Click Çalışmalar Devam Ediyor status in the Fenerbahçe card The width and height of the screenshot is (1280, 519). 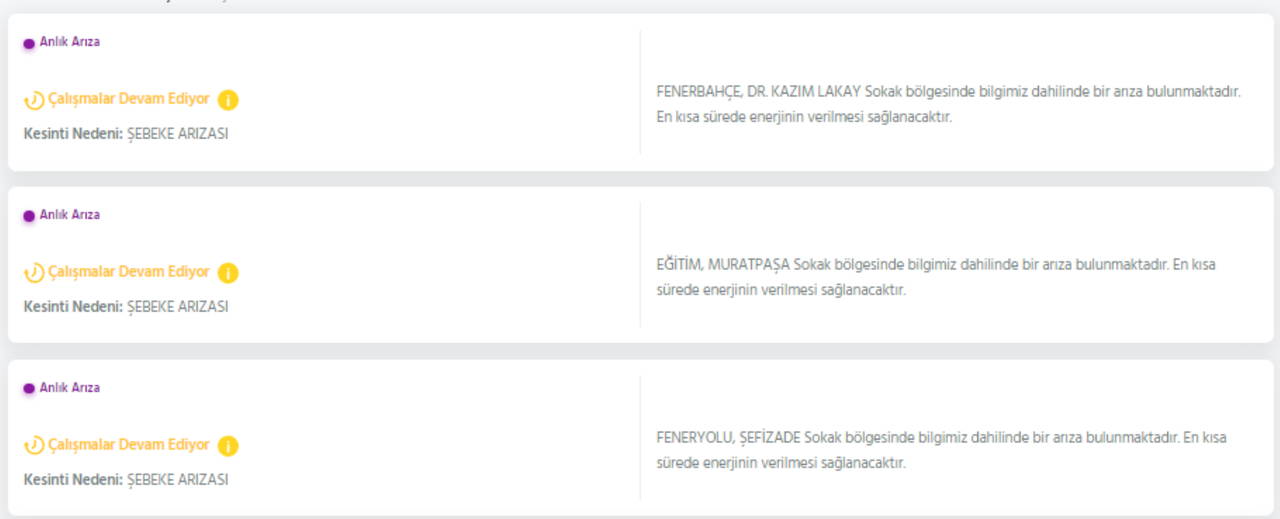pos(129,99)
